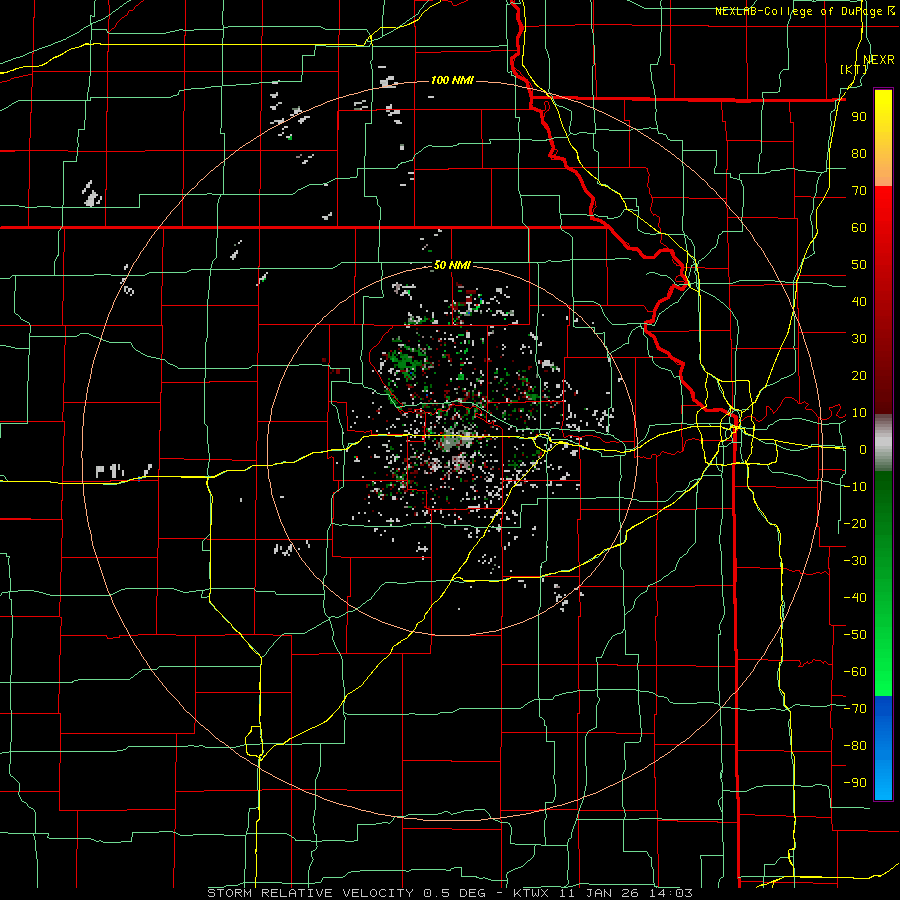This screenshot has height=900, width=900.
Task: Select the -70 color scale tick label
Action: 855,709
